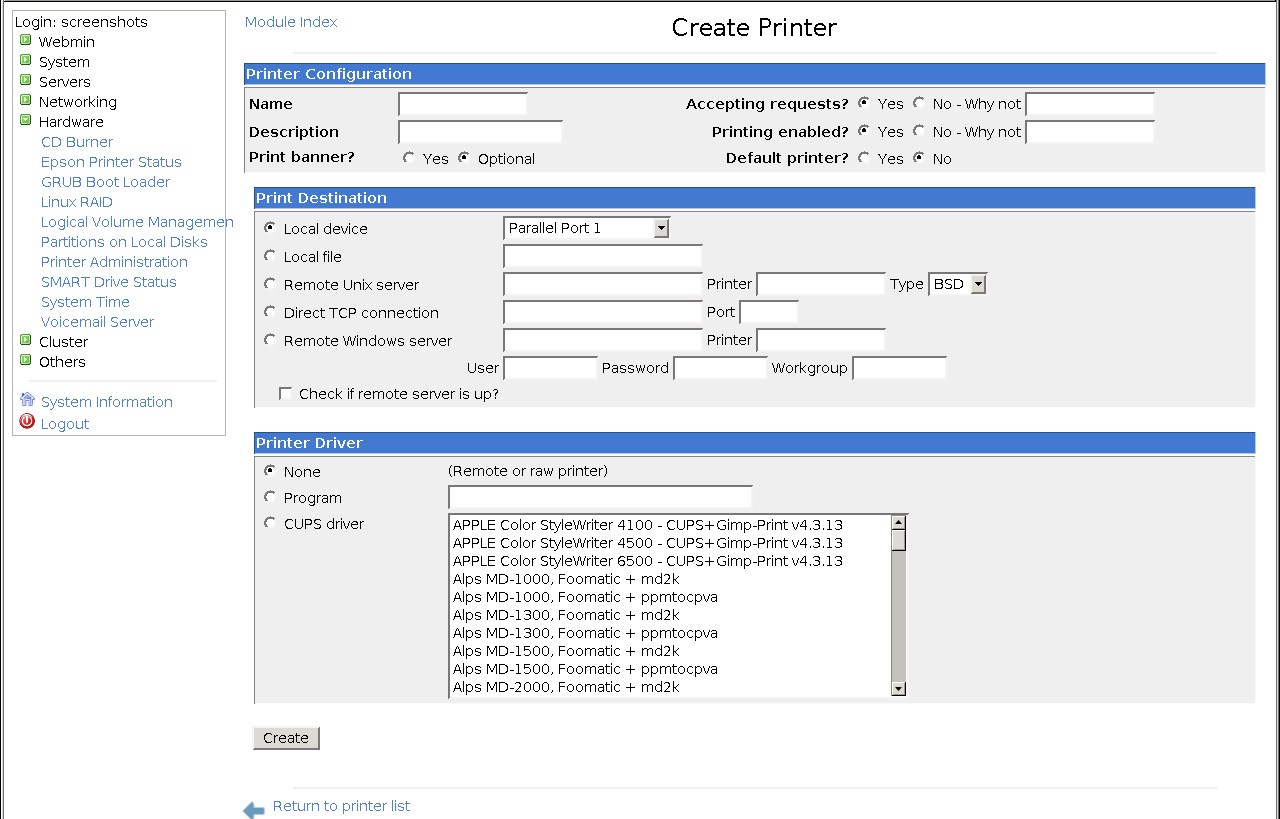The image size is (1280, 819).
Task: Collapse the Hardware category in sidebar
Action: 26,121
